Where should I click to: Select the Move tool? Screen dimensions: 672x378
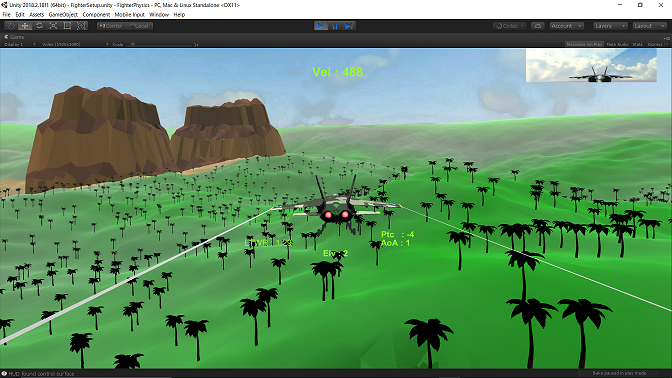25,26
